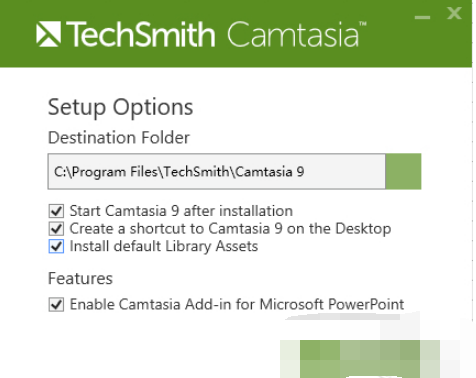Click the blurred green button at bottom right
The width and height of the screenshot is (476, 378).
tap(360, 359)
